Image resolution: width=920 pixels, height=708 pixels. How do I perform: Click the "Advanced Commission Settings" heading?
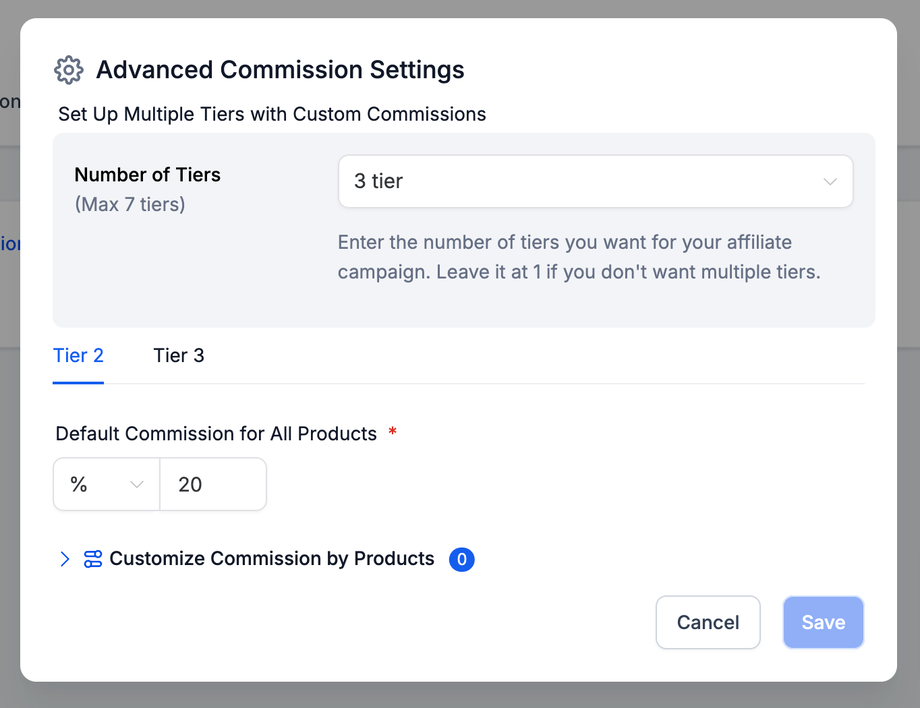click(280, 70)
